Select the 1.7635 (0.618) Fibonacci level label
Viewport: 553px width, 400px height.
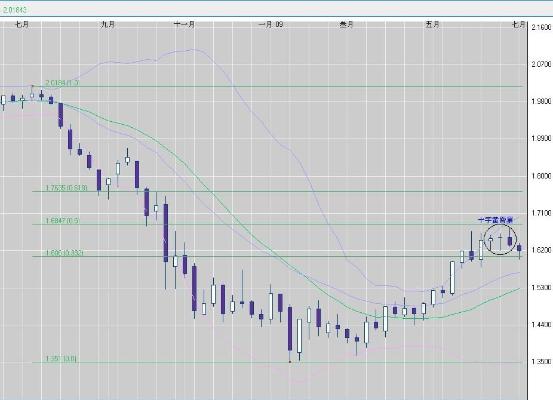point(66,188)
